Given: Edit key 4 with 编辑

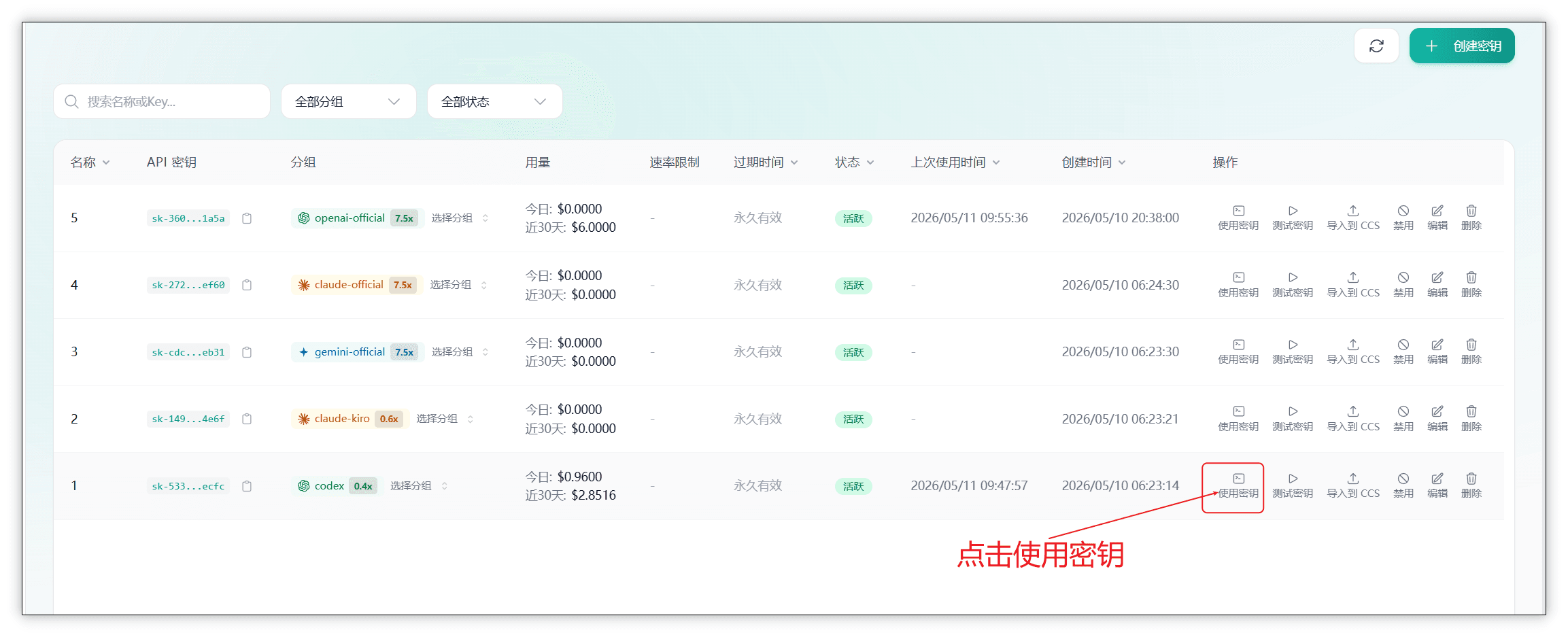Looking at the screenshot, I should [x=1437, y=285].
